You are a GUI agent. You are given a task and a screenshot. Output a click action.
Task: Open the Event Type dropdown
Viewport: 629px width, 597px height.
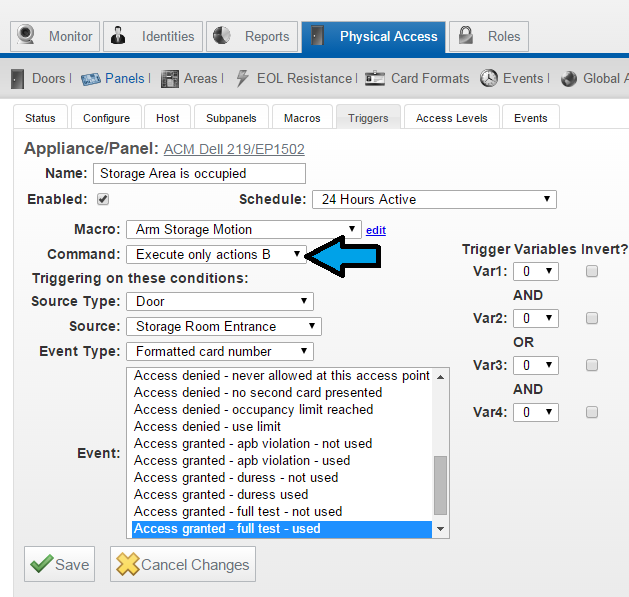pyautogui.click(x=219, y=351)
